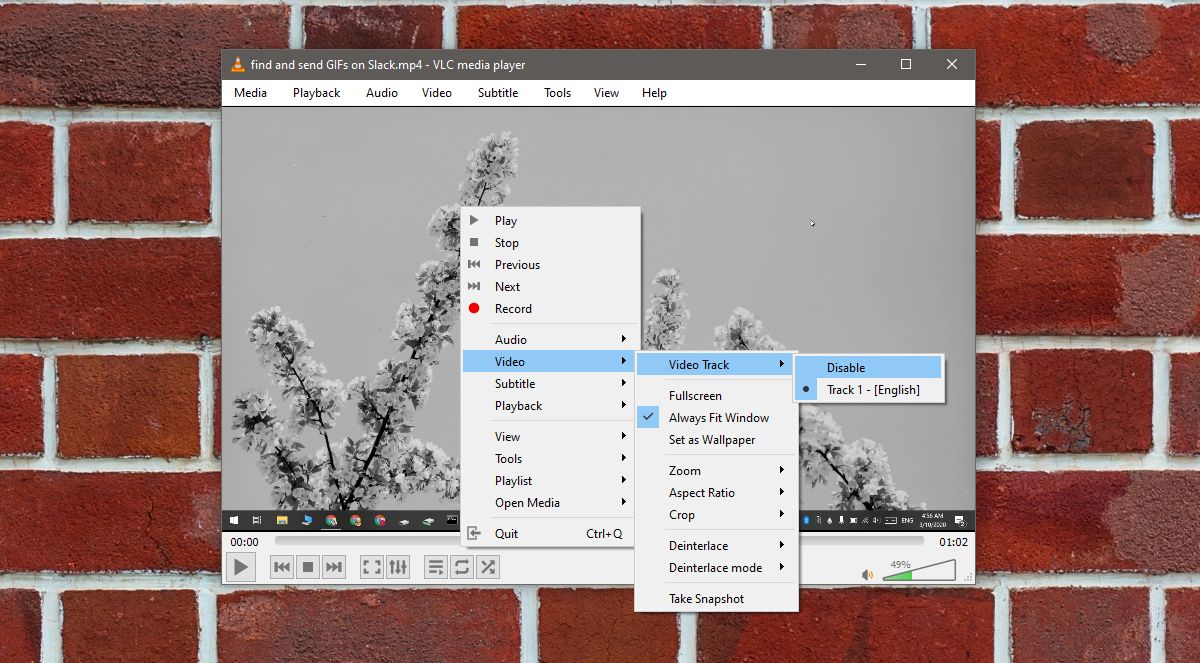Choose Fullscreen in the Video submenu
This screenshot has height=663, width=1200.
tap(717, 396)
